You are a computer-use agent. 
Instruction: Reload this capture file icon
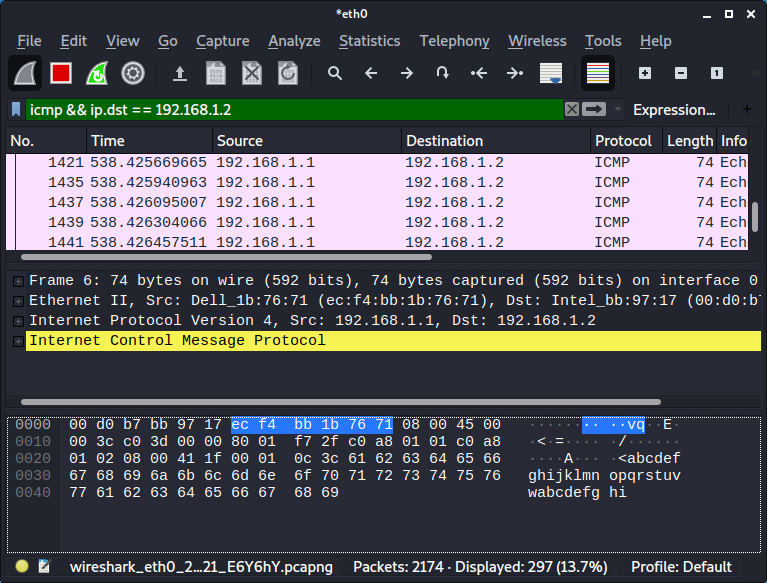pyautogui.click(x=288, y=73)
